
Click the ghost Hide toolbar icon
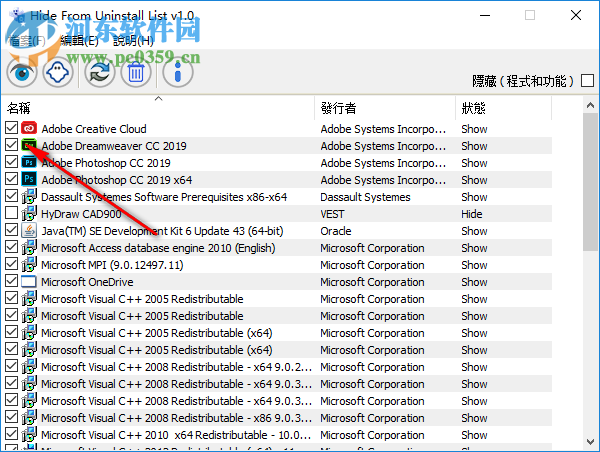tap(58, 72)
